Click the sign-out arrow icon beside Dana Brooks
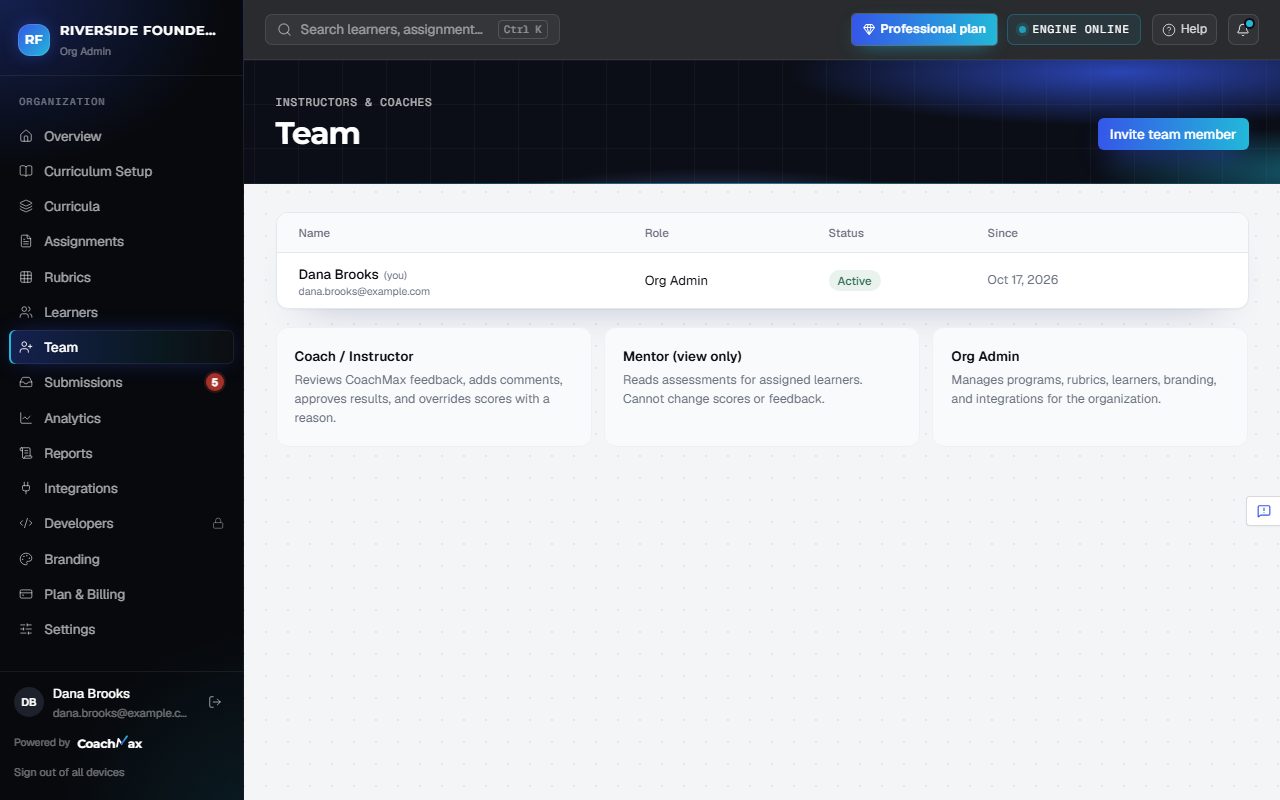This screenshot has width=1280, height=800. 214,702
